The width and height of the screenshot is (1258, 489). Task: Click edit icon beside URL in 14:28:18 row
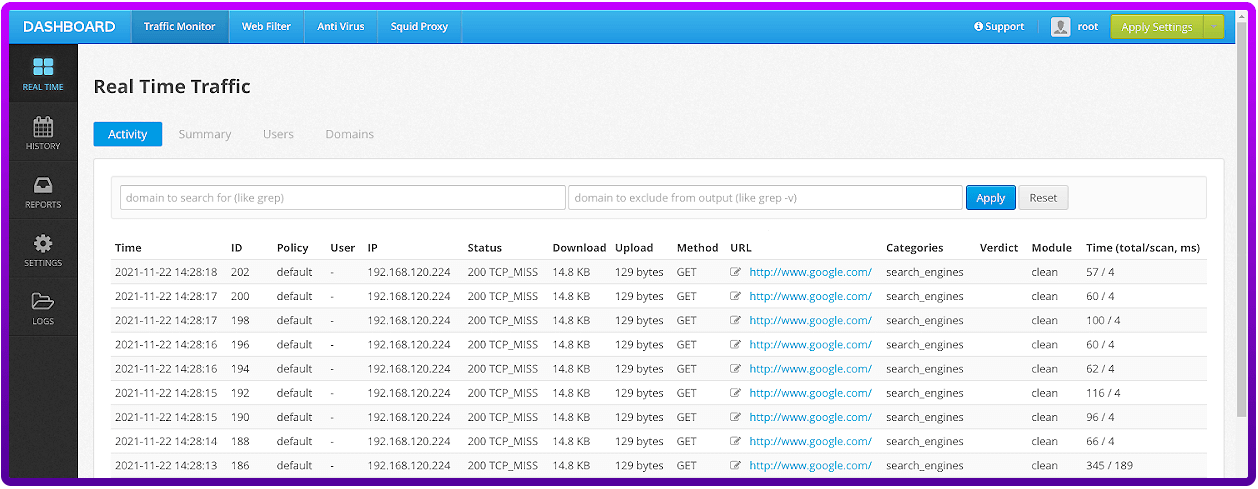(x=736, y=272)
